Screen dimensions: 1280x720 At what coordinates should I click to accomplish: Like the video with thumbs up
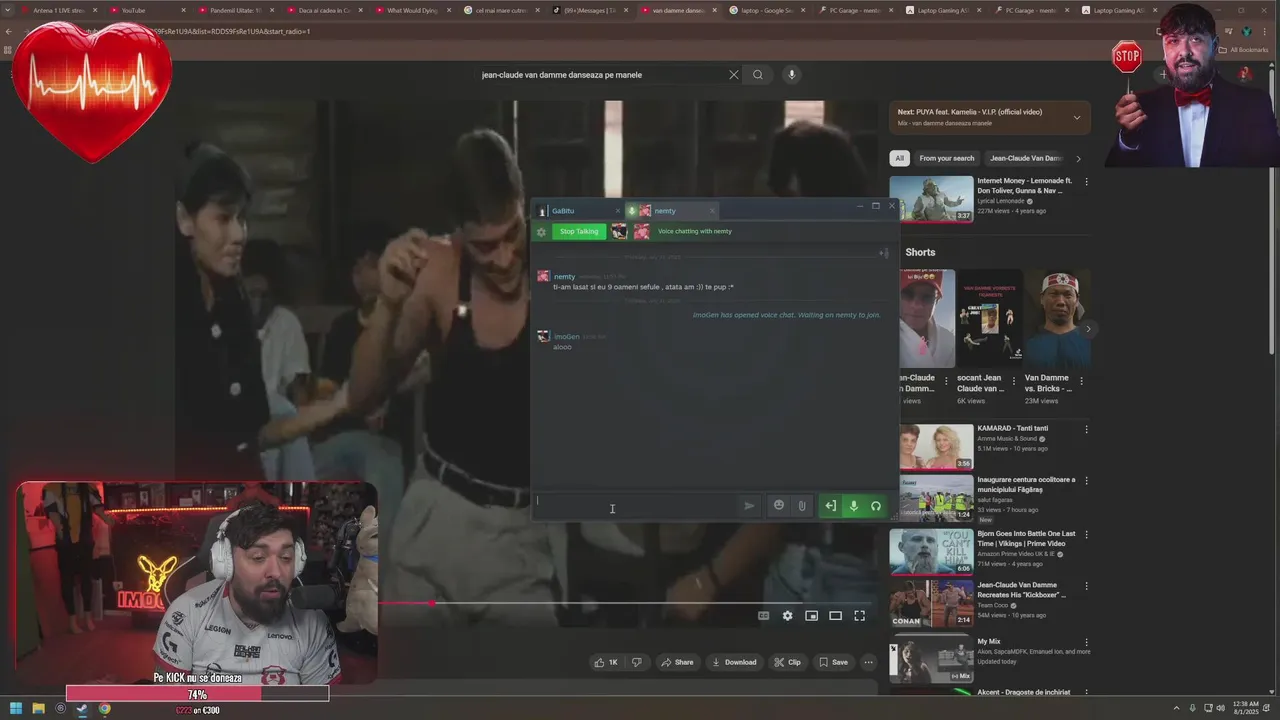606,662
